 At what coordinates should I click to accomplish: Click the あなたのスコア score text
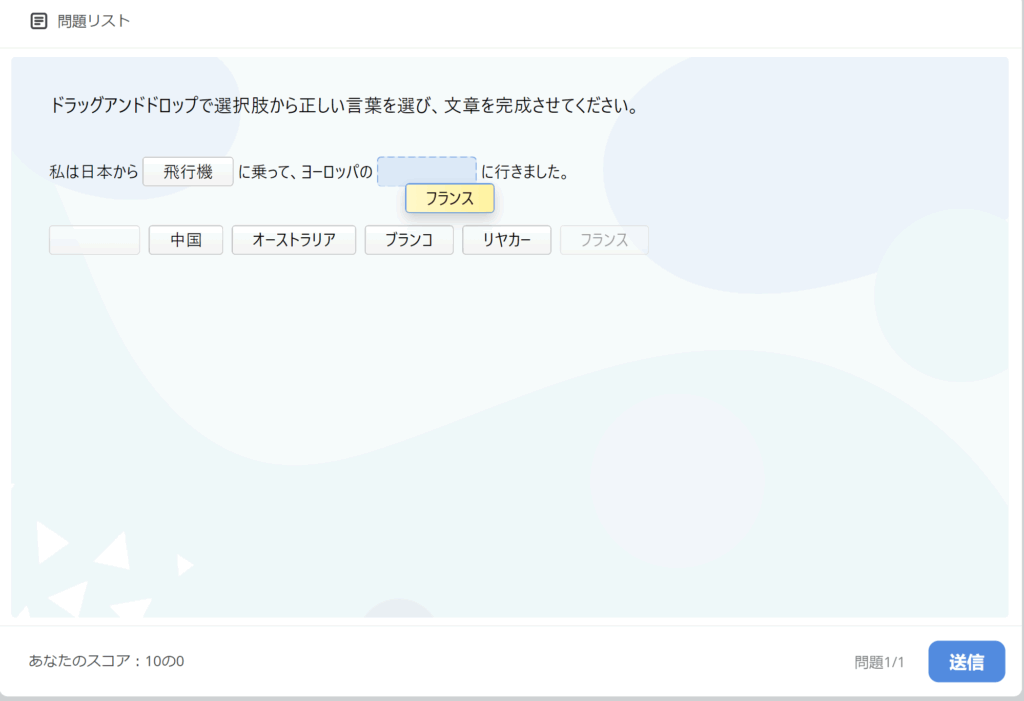click(107, 661)
